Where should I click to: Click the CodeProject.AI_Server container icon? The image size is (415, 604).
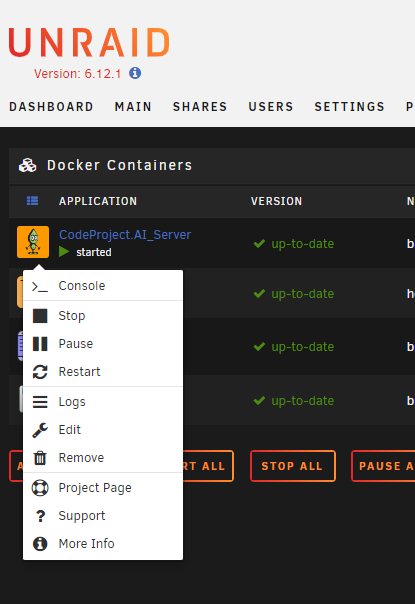33,242
